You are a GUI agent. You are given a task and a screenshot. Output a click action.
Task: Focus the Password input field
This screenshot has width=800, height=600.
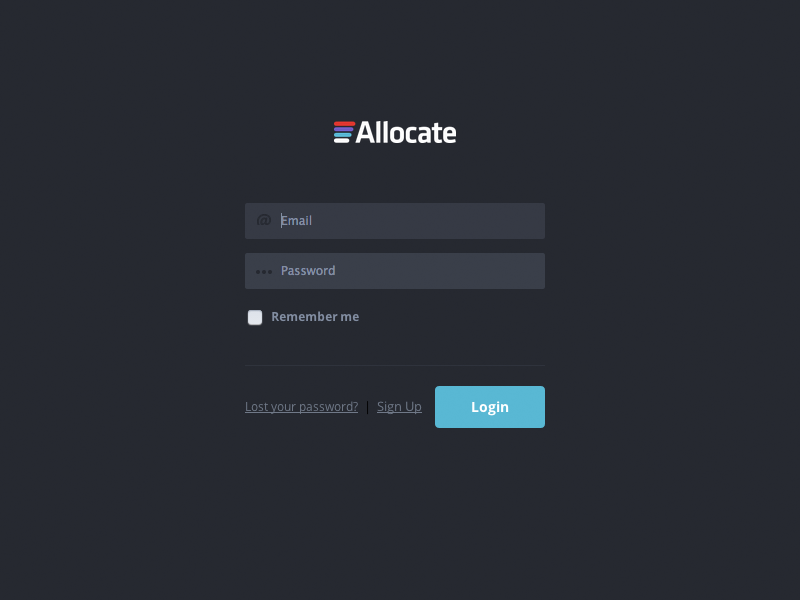pos(400,271)
